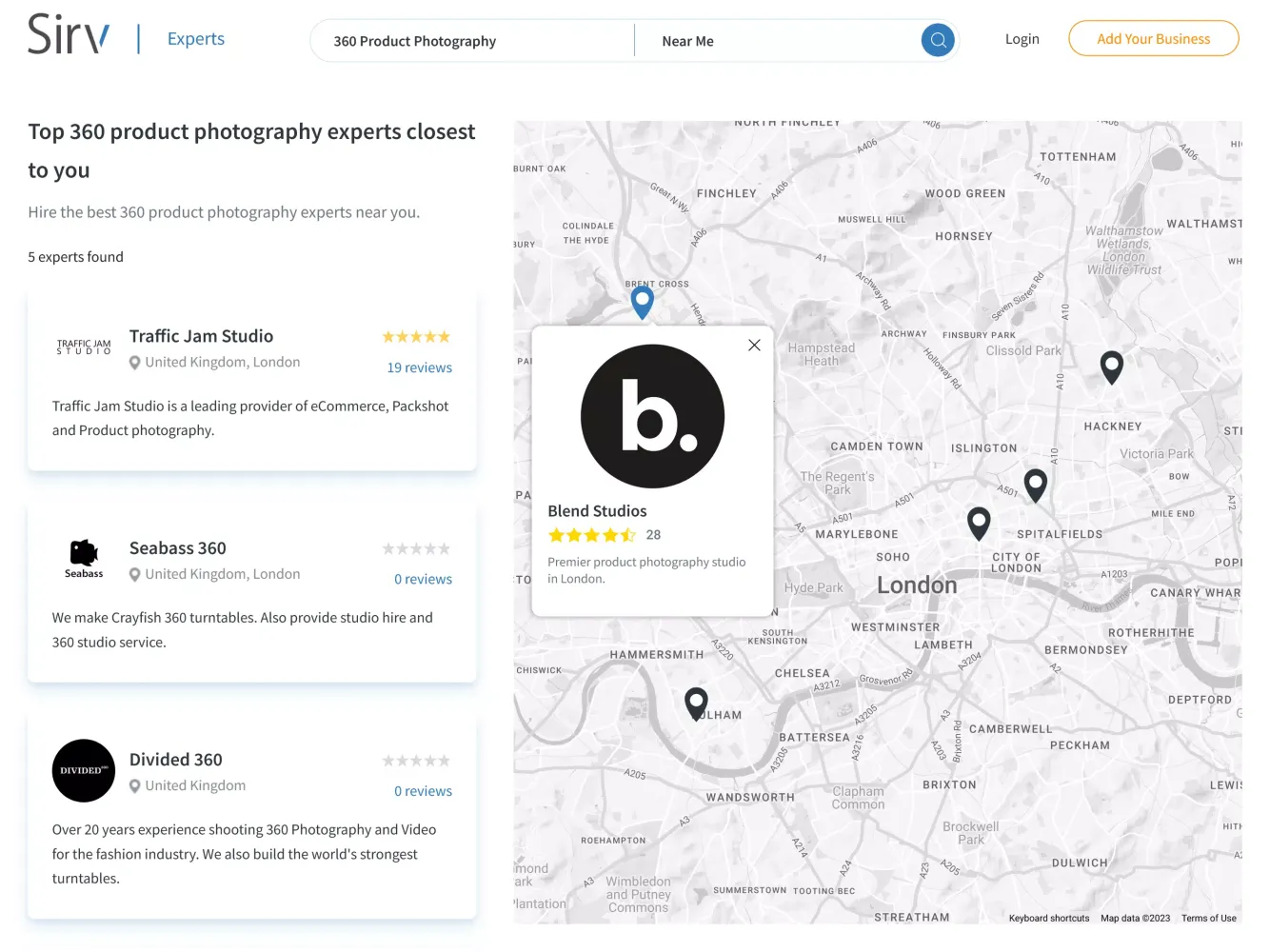Select the map pin above Spitalfields
The width and height of the screenshot is (1270, 952).
1036,486
